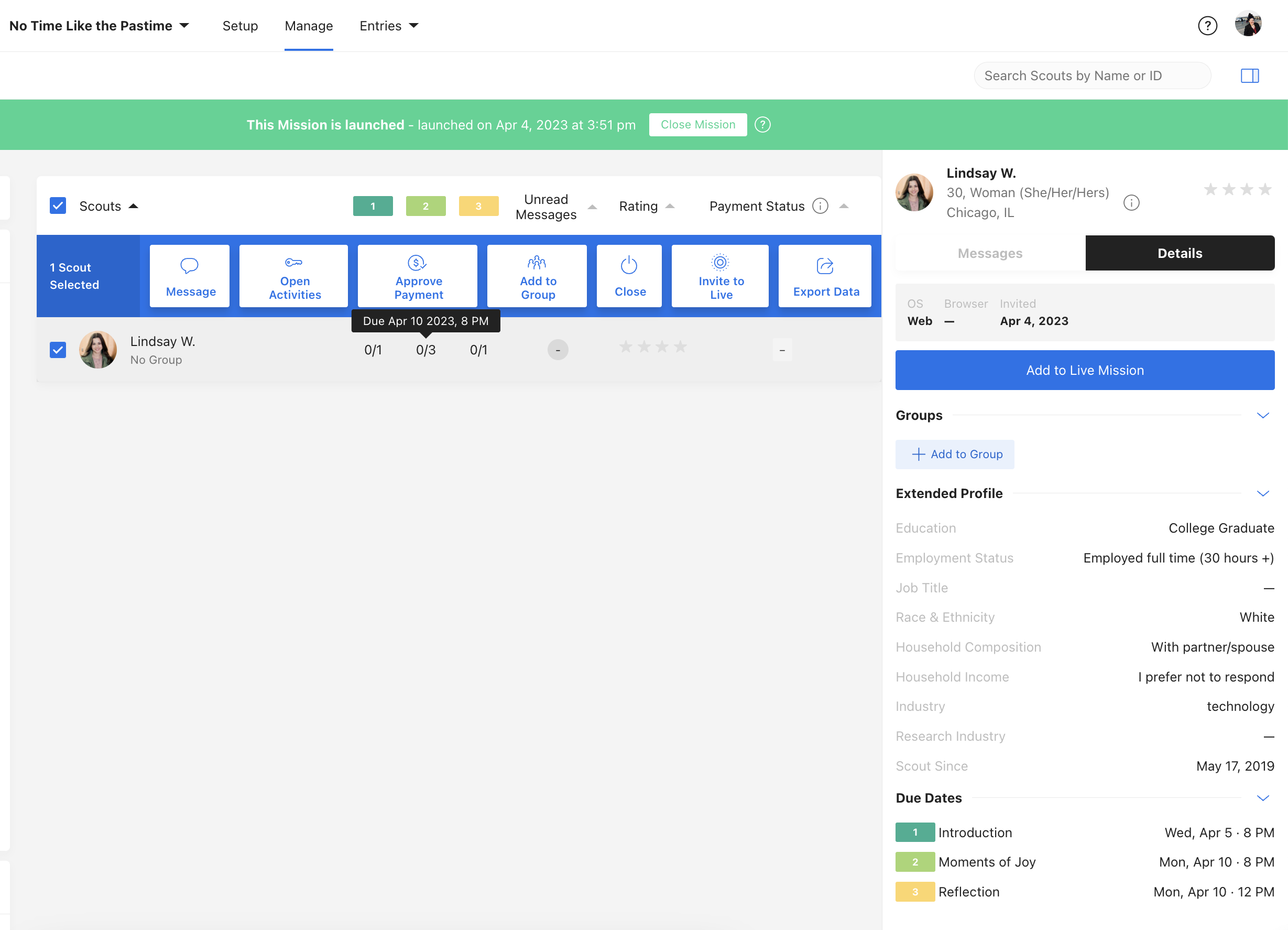Click the help icon beside Close Mission
Image resolution: width=1288 pixels, height=930 pixels.
763,124
